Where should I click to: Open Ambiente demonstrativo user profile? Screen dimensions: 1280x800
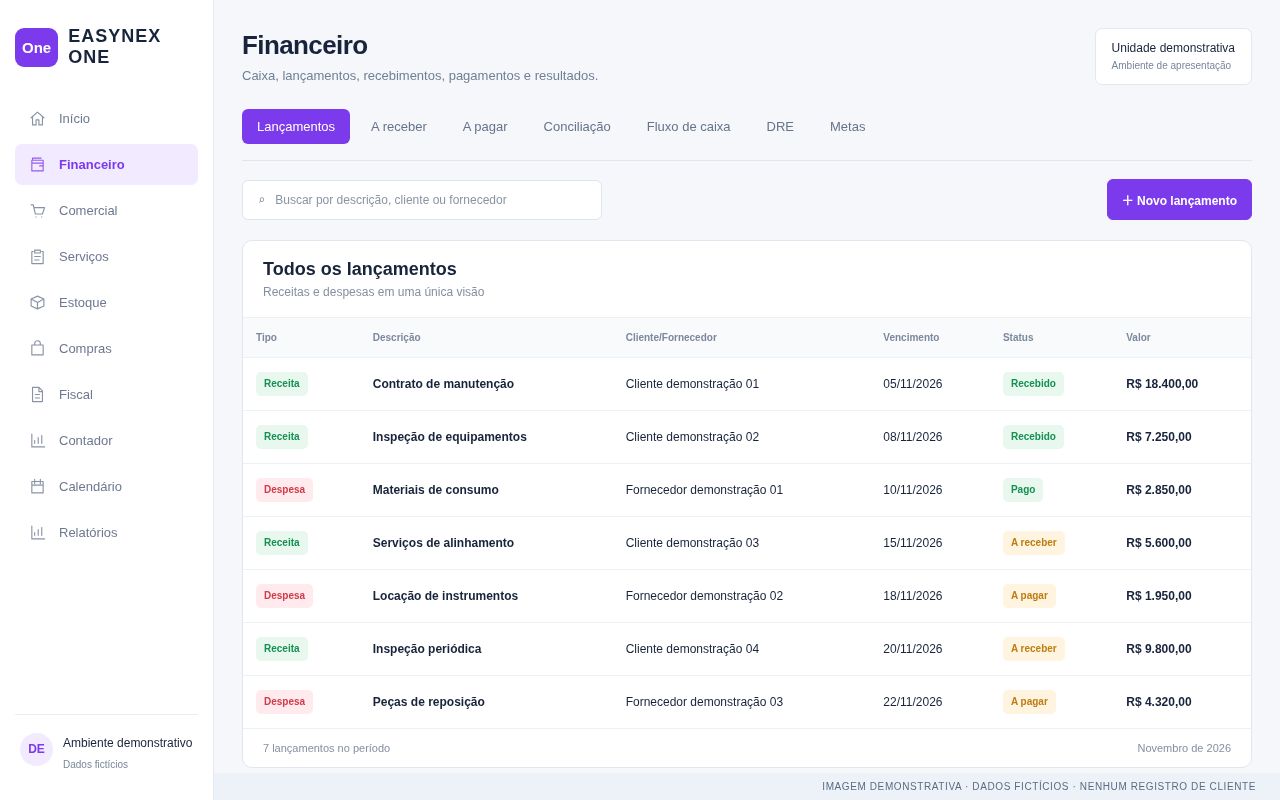[x=107, y=750]
